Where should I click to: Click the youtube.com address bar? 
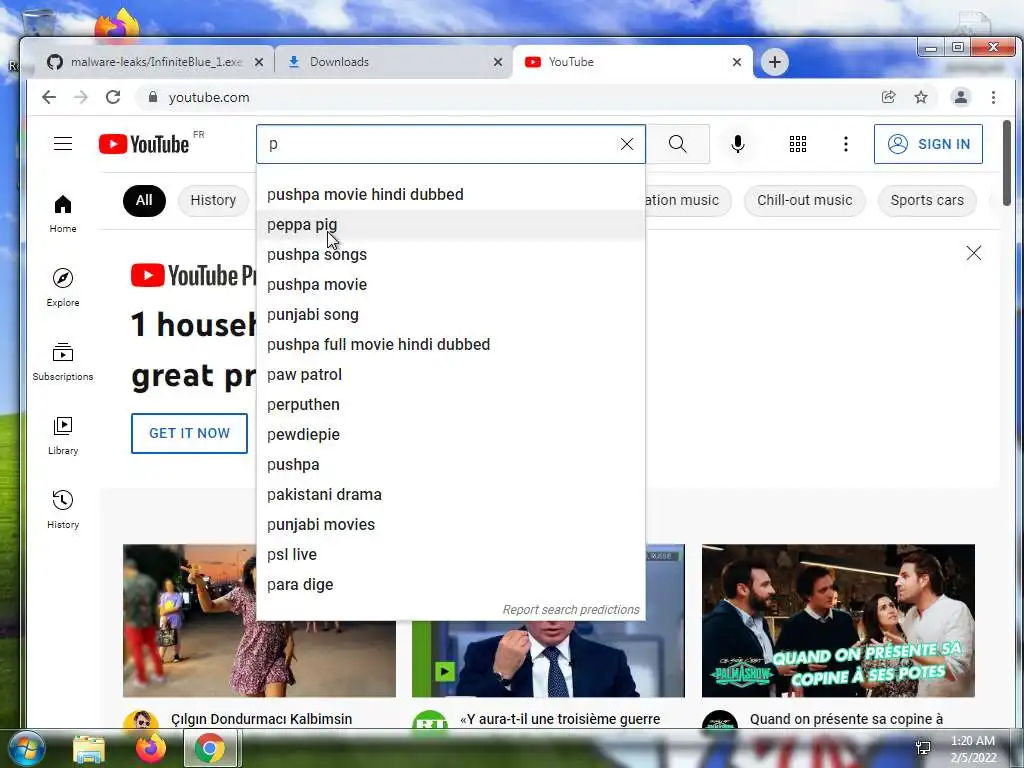coord(509,97)
